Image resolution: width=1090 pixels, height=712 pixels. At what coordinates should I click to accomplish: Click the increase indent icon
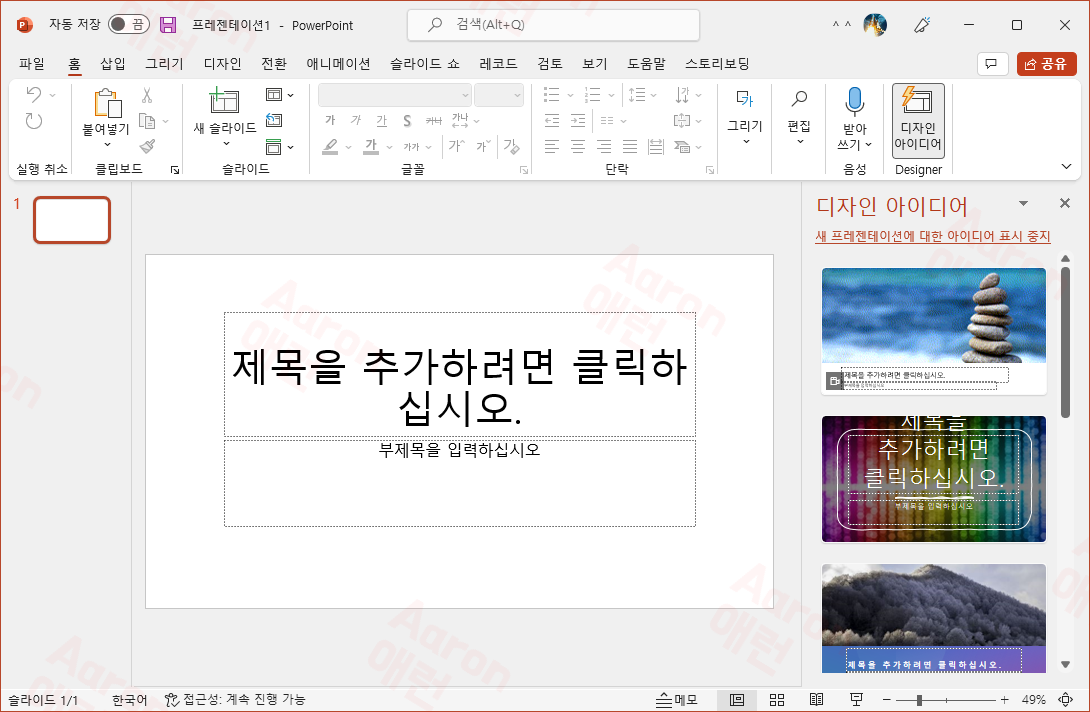[578, 121]
